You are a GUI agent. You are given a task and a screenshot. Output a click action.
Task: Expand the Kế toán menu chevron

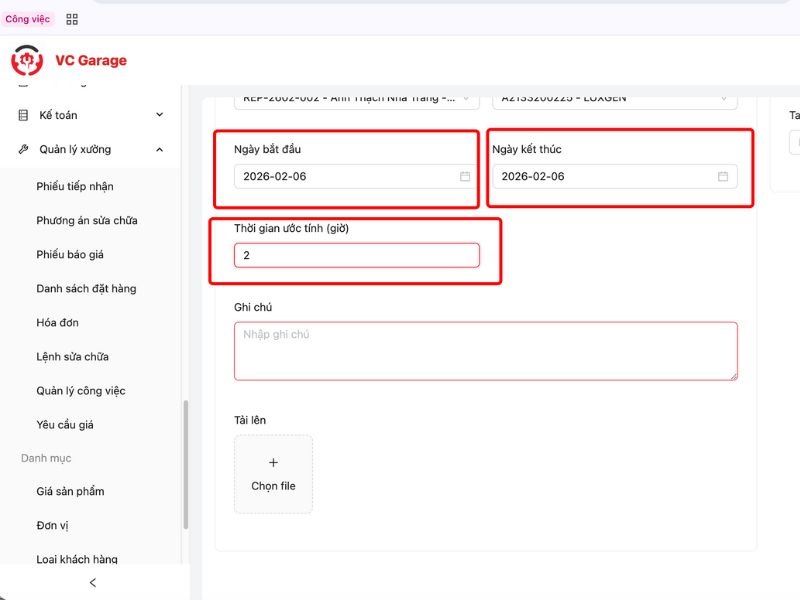[x=160, y=115]
